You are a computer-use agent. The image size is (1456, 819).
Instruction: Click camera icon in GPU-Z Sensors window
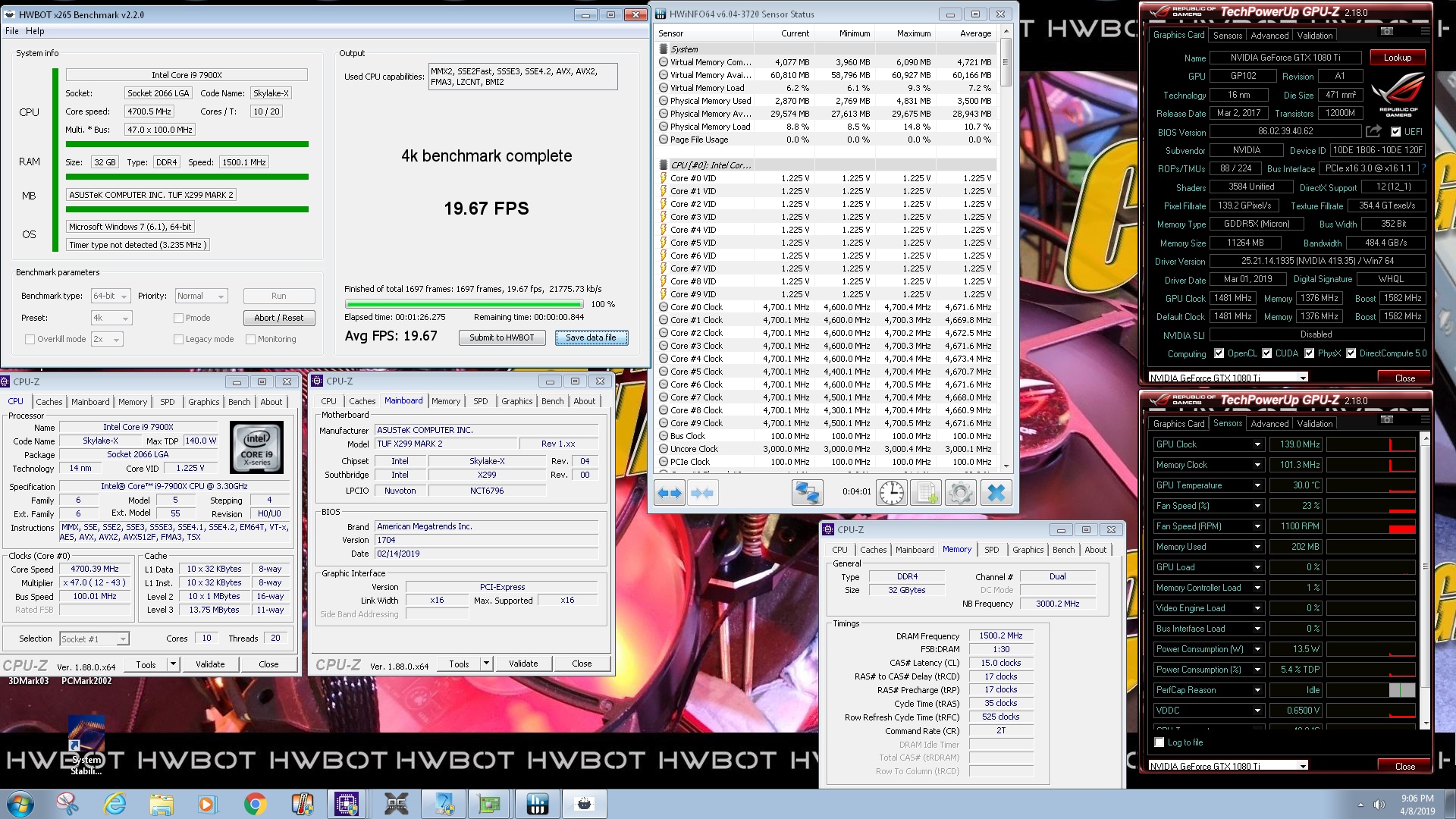1387,419
